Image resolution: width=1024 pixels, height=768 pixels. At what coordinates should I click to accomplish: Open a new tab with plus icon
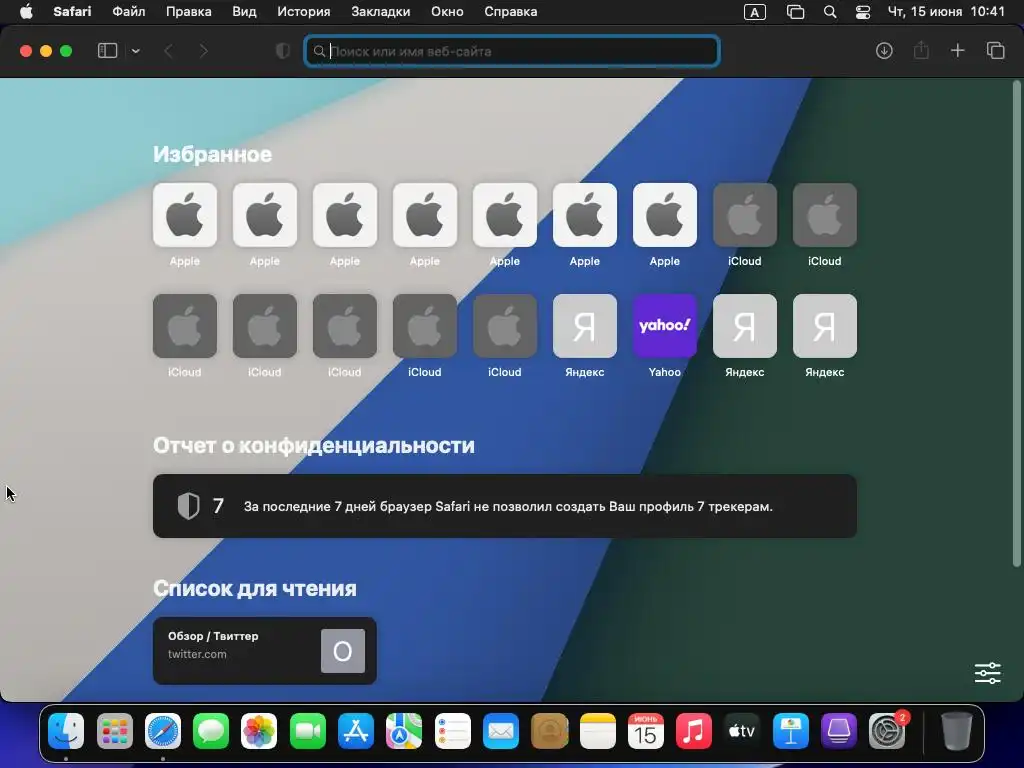(957, 50)
